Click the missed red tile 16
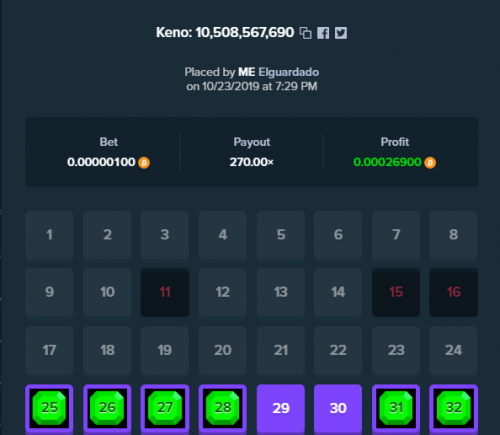 coord(454,292)
